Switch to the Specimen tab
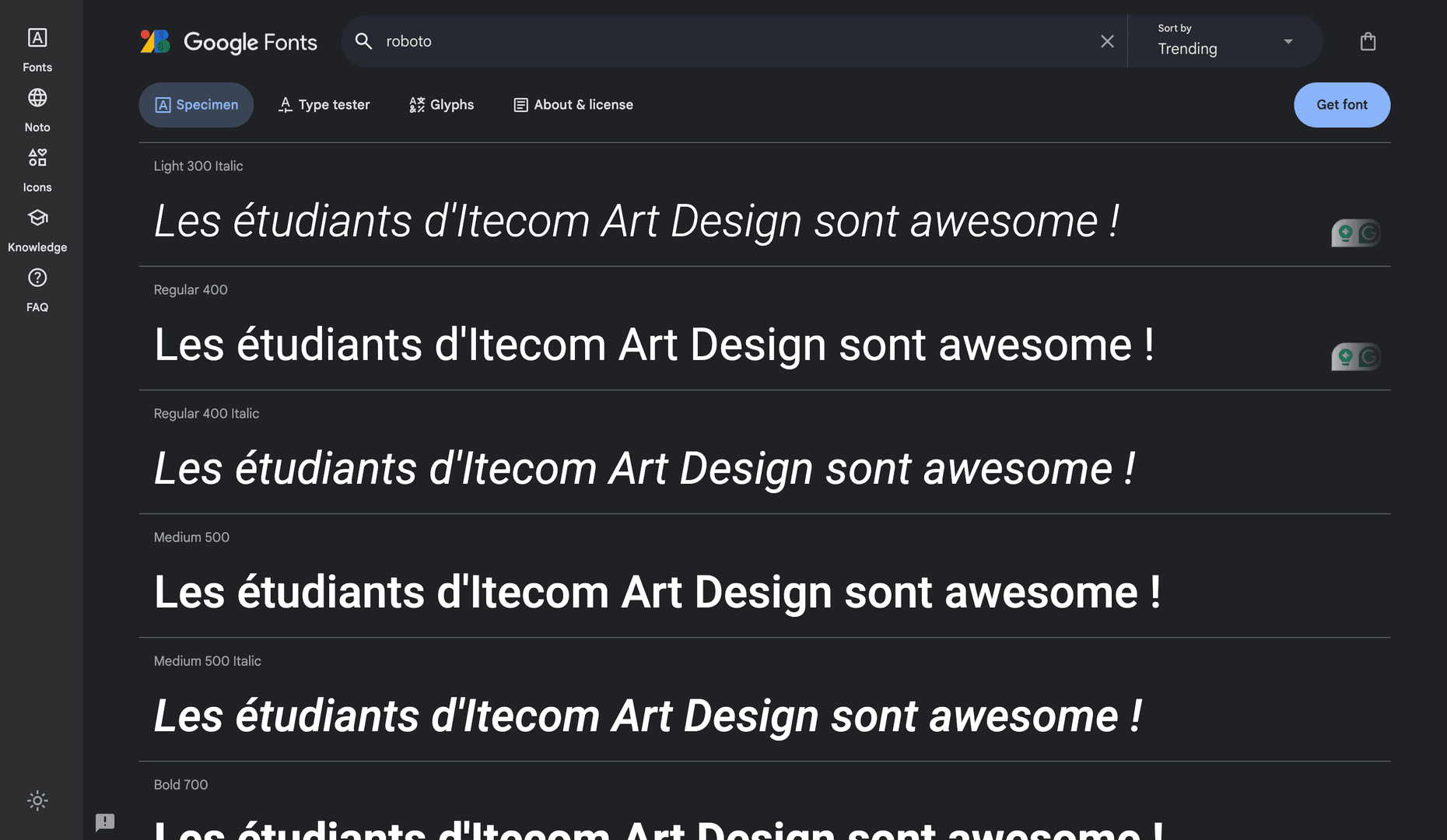This screenshot has width=1447, height=840. tap(196, 105)
